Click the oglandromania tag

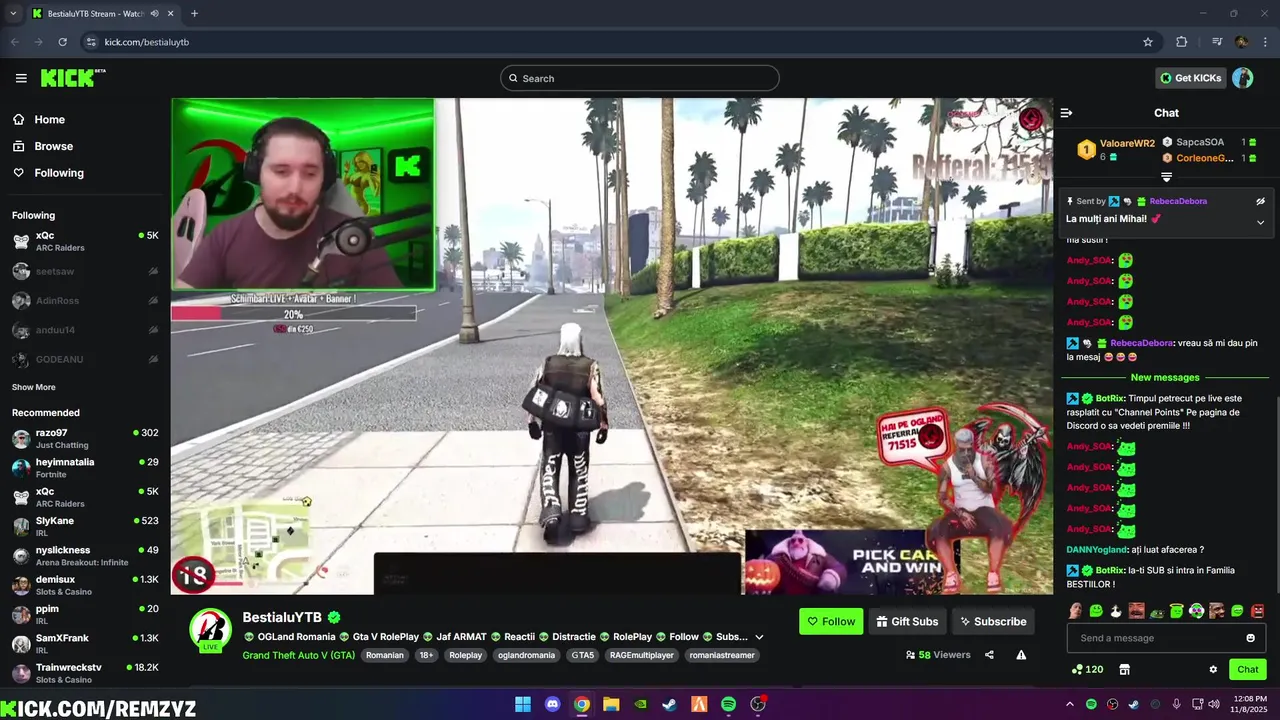pyautogui.click(x=526, y=655)
